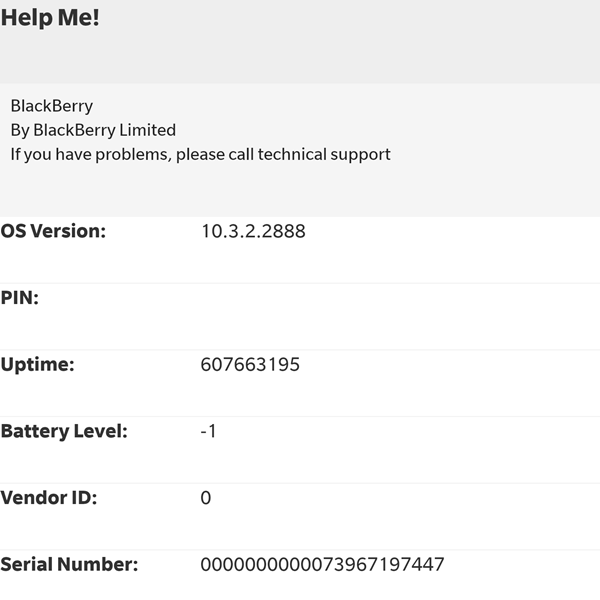Click the By BlackBerry Limited line
Image resolution: width=600 pixels, height=600 pixels.
click(x=93, y=130)
